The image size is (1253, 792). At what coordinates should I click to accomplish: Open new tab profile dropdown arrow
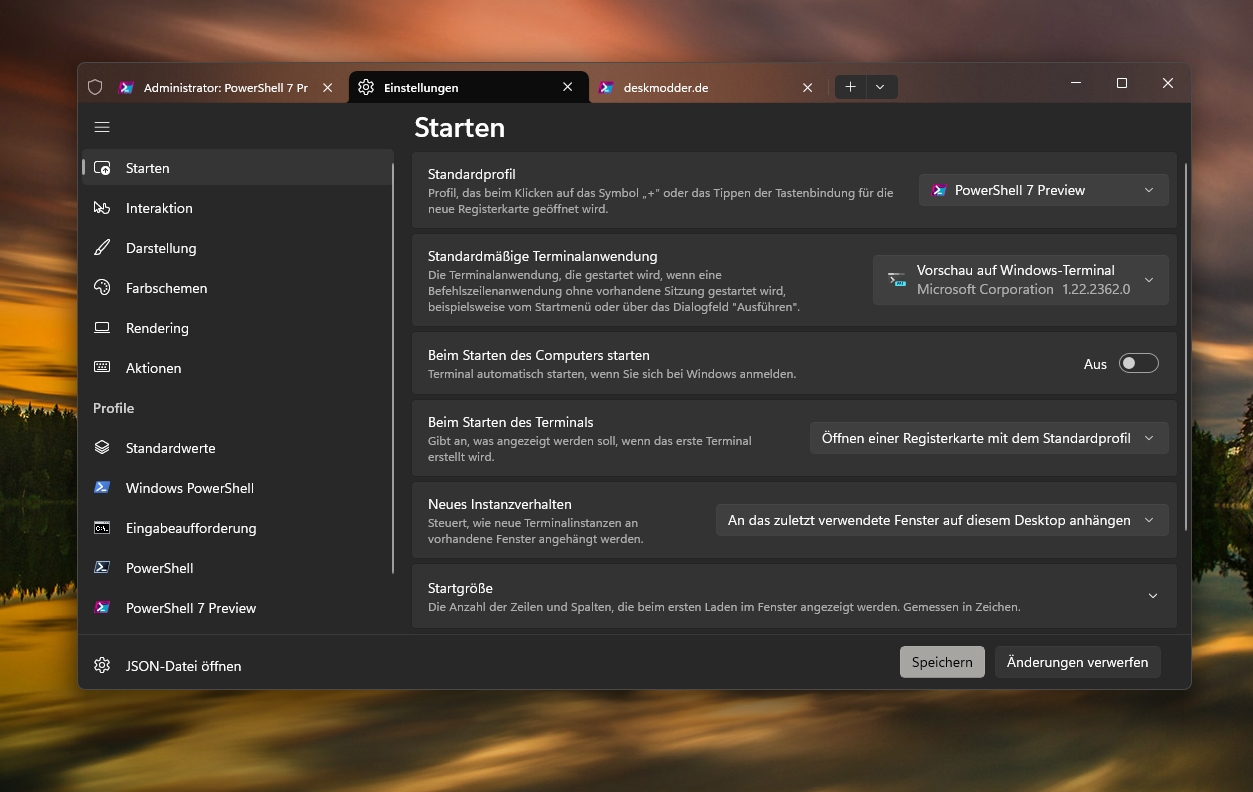click(880, 87)
